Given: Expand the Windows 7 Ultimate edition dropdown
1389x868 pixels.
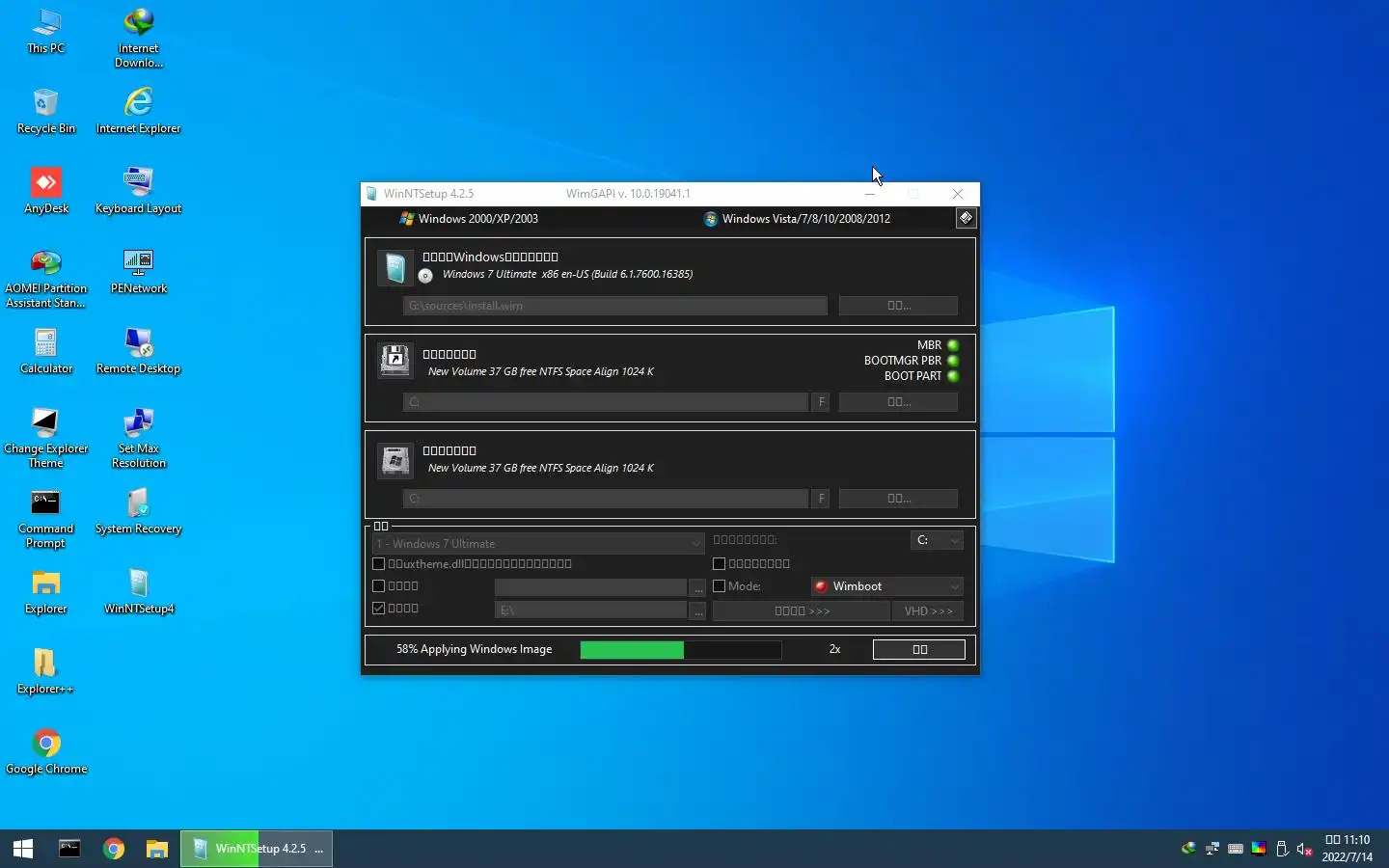Looking at the screenshot, I should click(538, 543).
